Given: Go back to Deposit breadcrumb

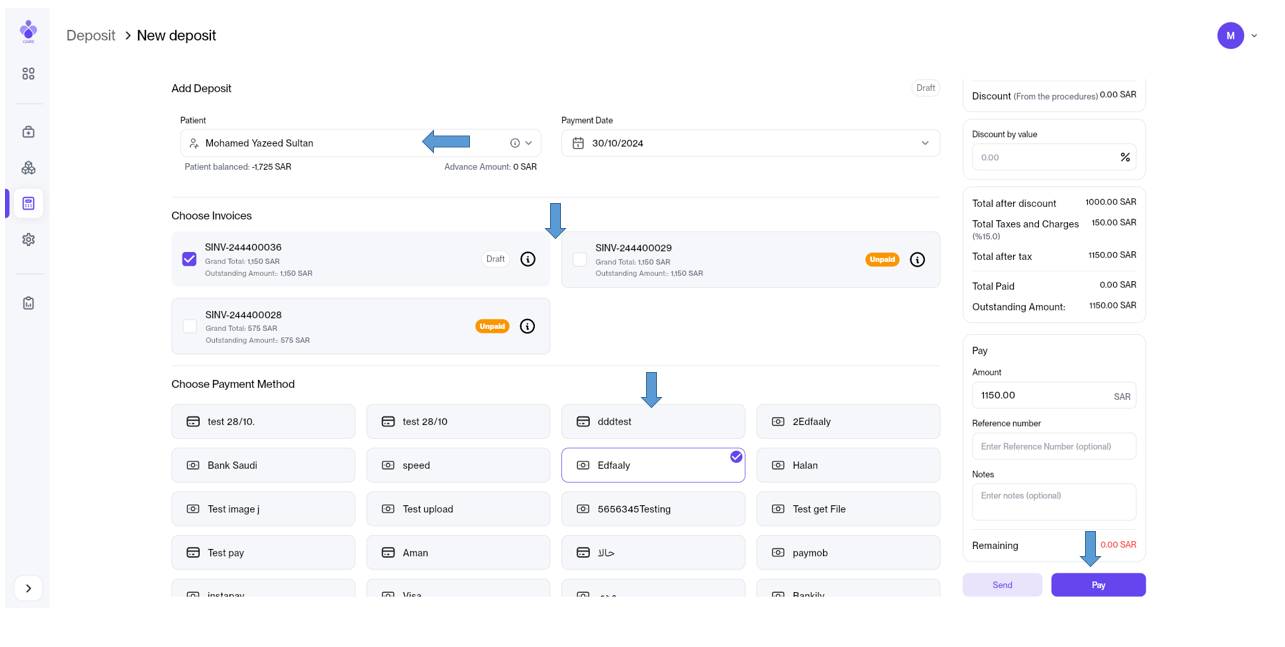Looking at the screenshot, I should (x=91, y=36).
